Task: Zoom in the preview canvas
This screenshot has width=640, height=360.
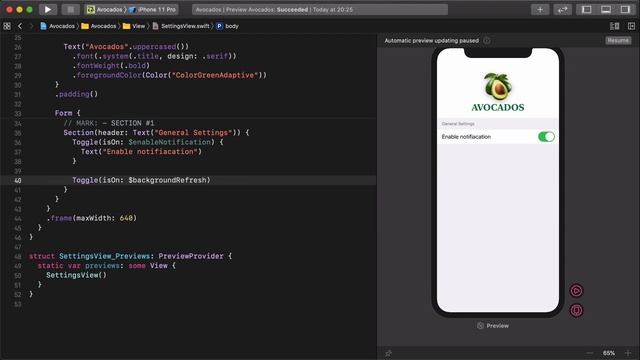Action: click(x=628, y=353)
